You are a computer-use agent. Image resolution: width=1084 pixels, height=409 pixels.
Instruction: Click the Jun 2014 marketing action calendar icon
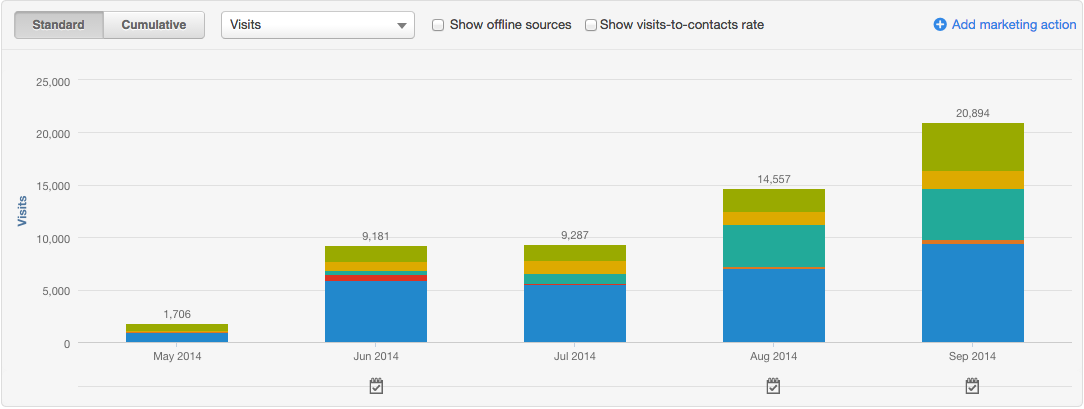coord(376,386)
